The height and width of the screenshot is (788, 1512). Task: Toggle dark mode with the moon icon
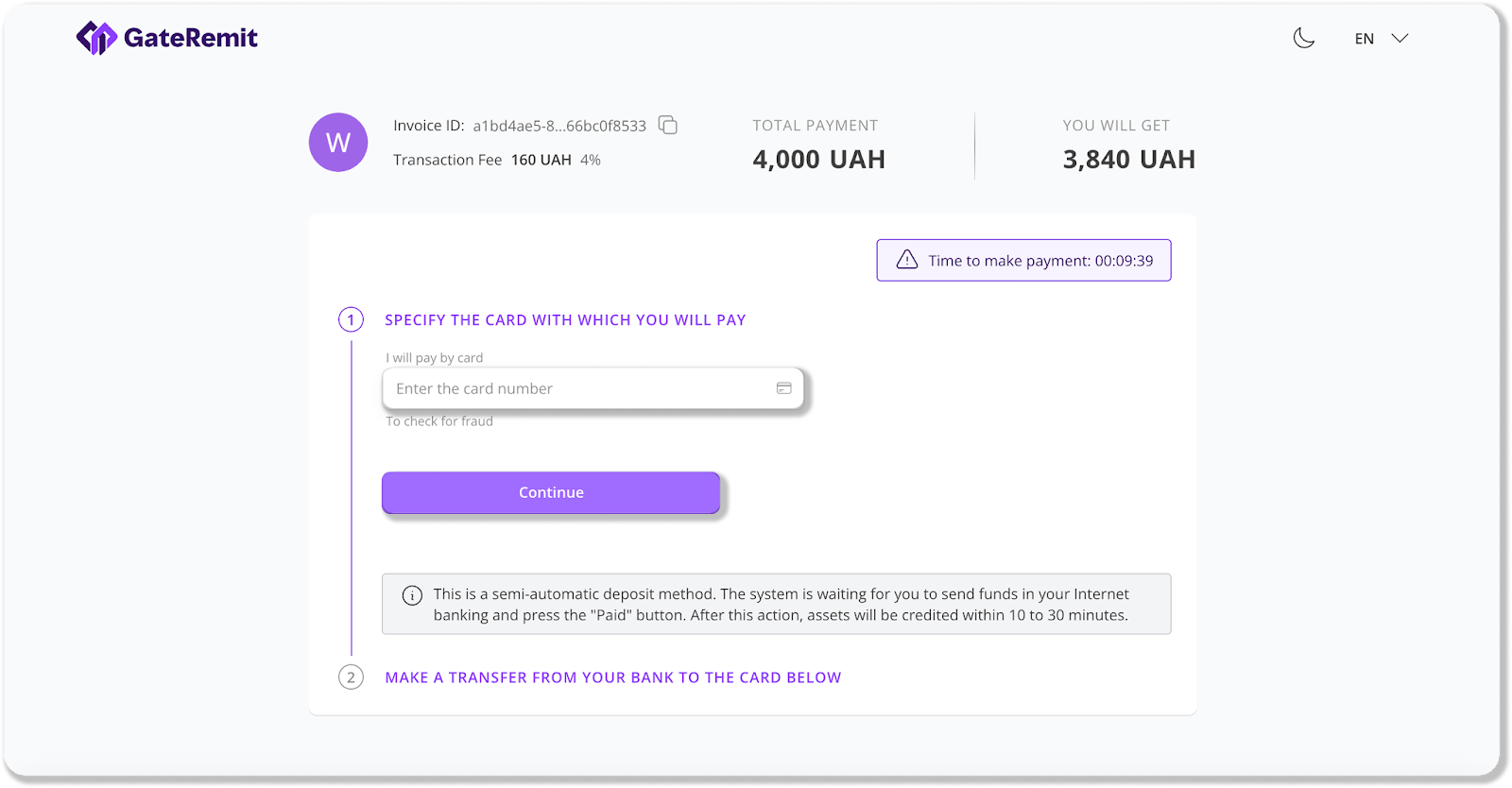pyautogui.click(x=1304, y=38)
